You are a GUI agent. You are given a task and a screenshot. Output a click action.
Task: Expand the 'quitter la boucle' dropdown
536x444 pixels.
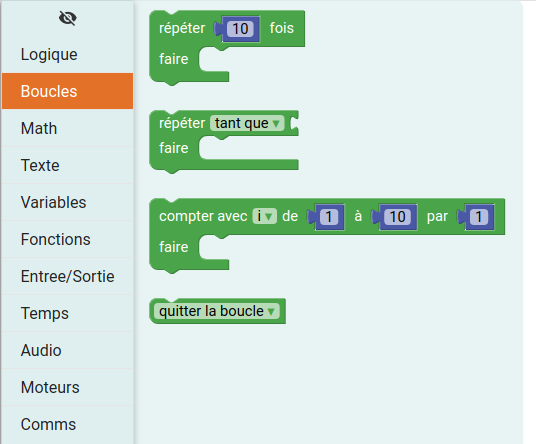[x=216, y=311]
